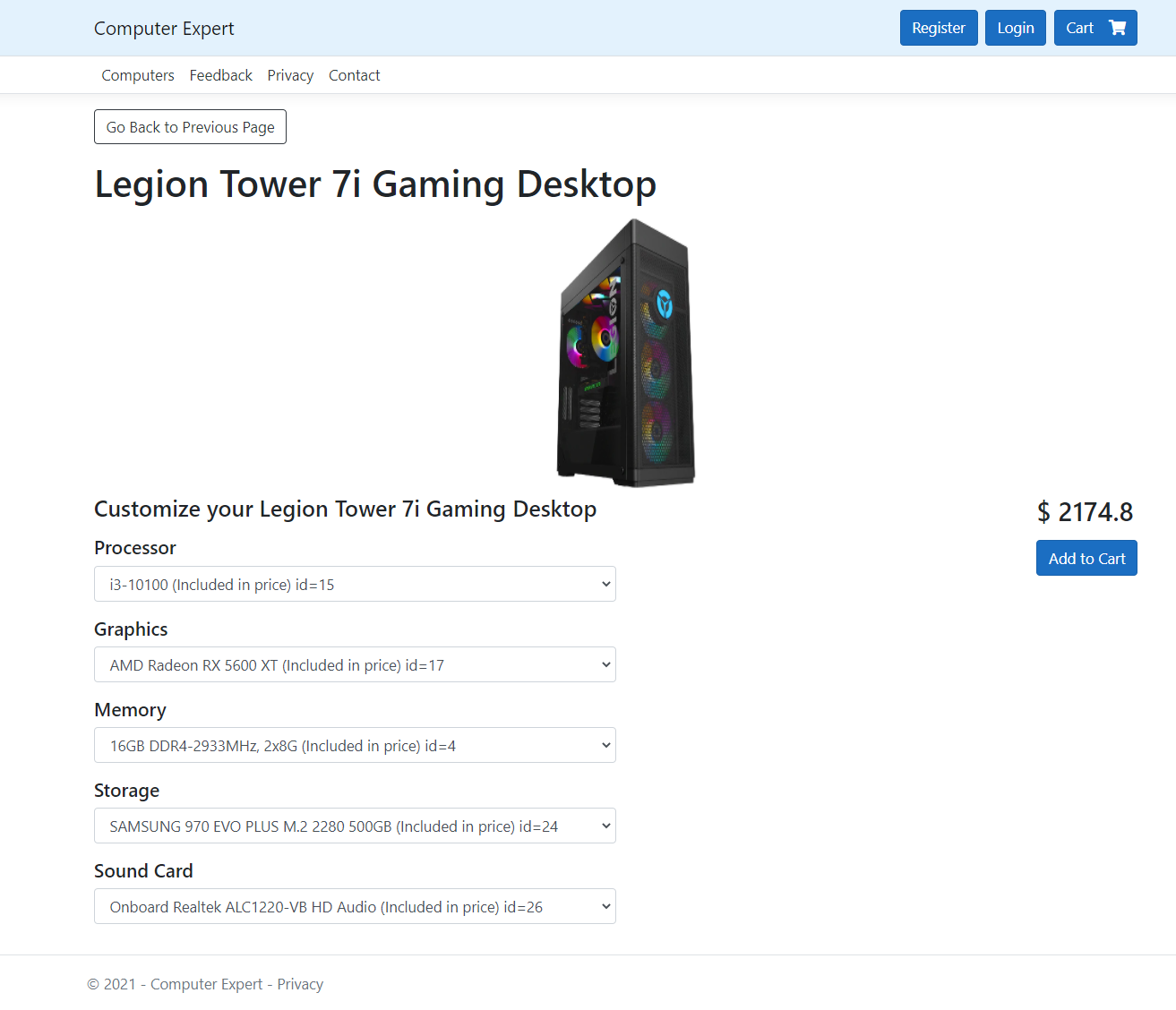Select the Contact menu item
Viewport: 1176px width, 1010px height.
point(355,75)
